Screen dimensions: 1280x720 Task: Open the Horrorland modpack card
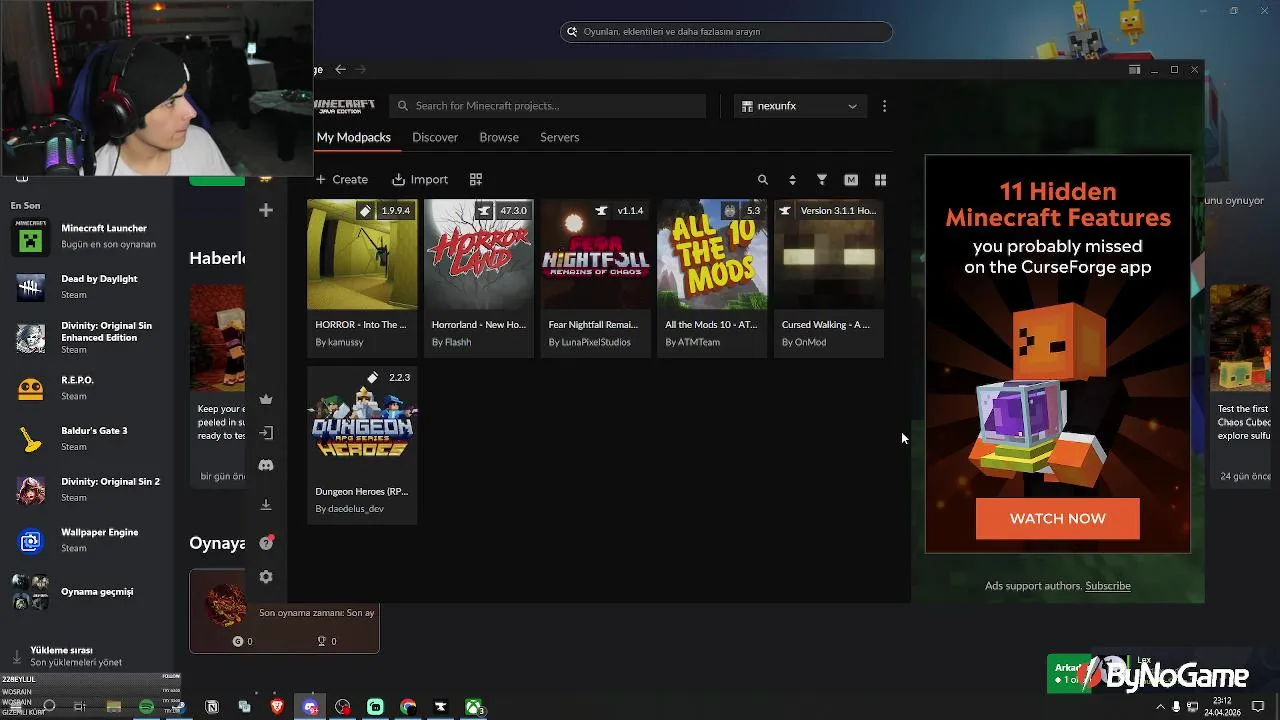pyautogui.click(x=479, y=278)
